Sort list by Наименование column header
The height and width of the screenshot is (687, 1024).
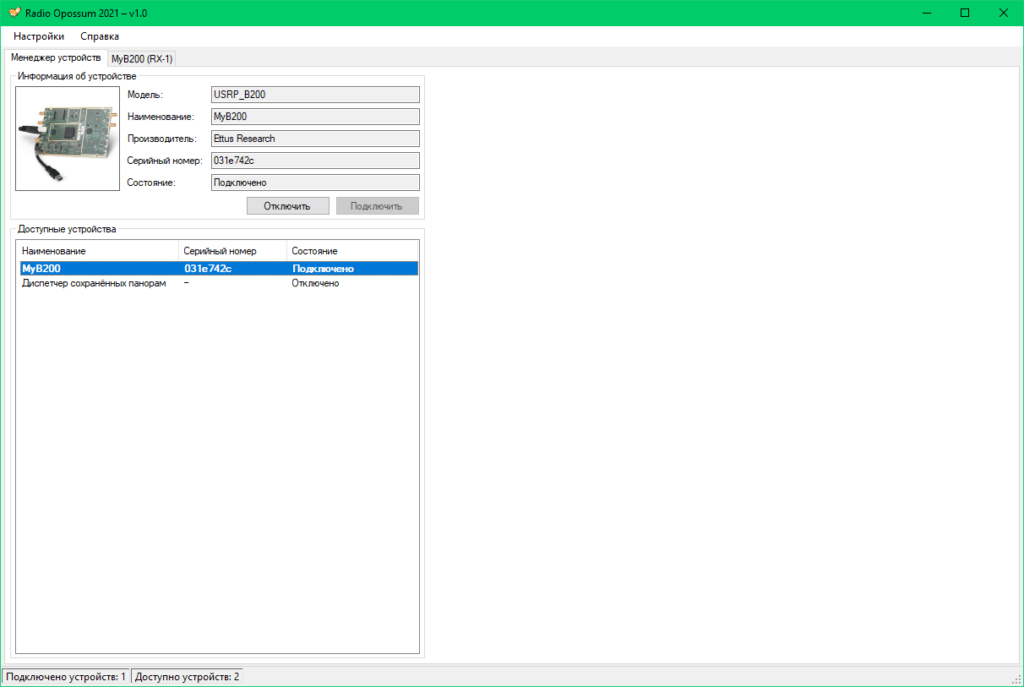pos(97,251)
